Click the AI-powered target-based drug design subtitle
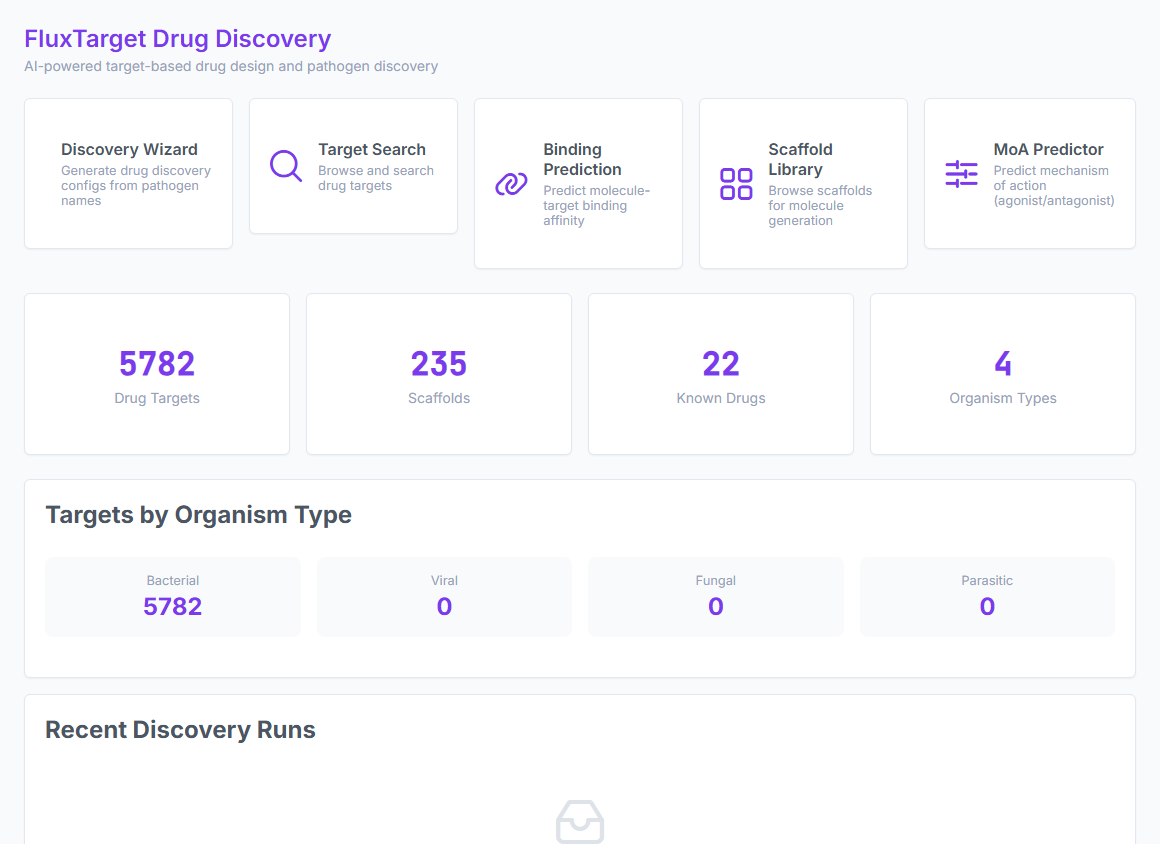The width and height of the screenshot is (1160, 844). point(231,67)
